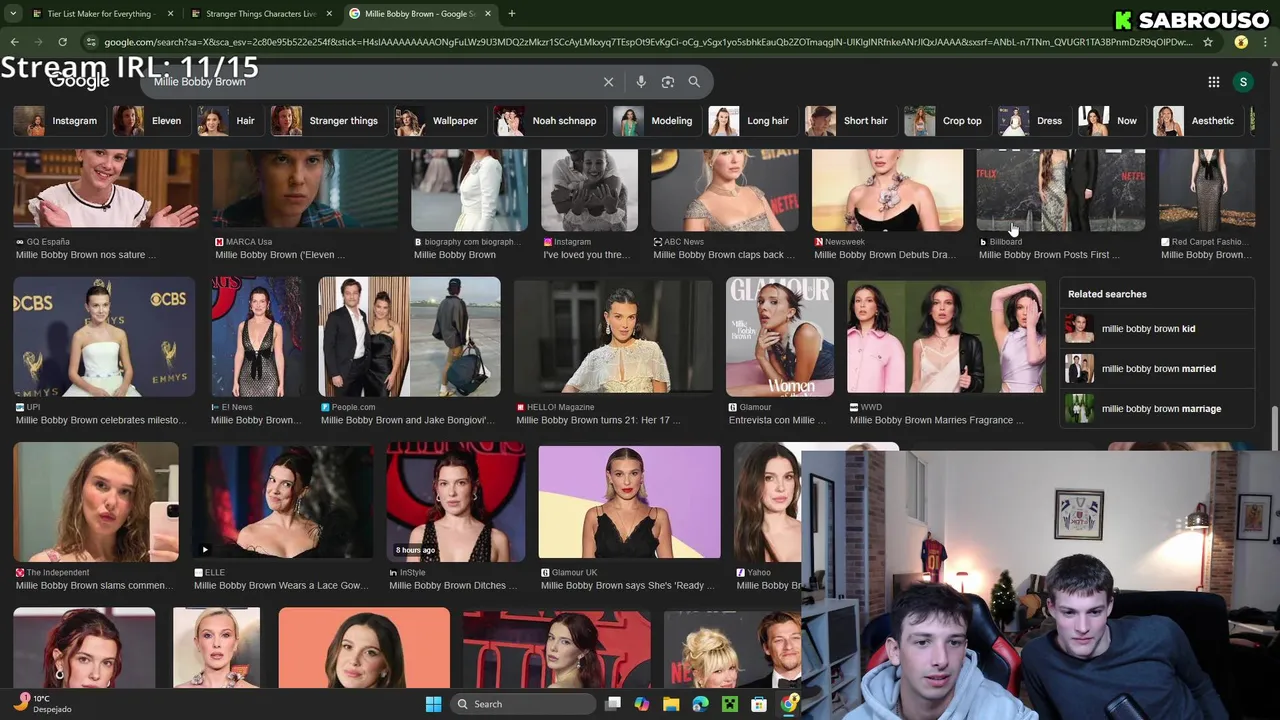1280x720 pixels.
Task: Select the Millie Bobby Brown Google tab
Action: tap(420, 14)
